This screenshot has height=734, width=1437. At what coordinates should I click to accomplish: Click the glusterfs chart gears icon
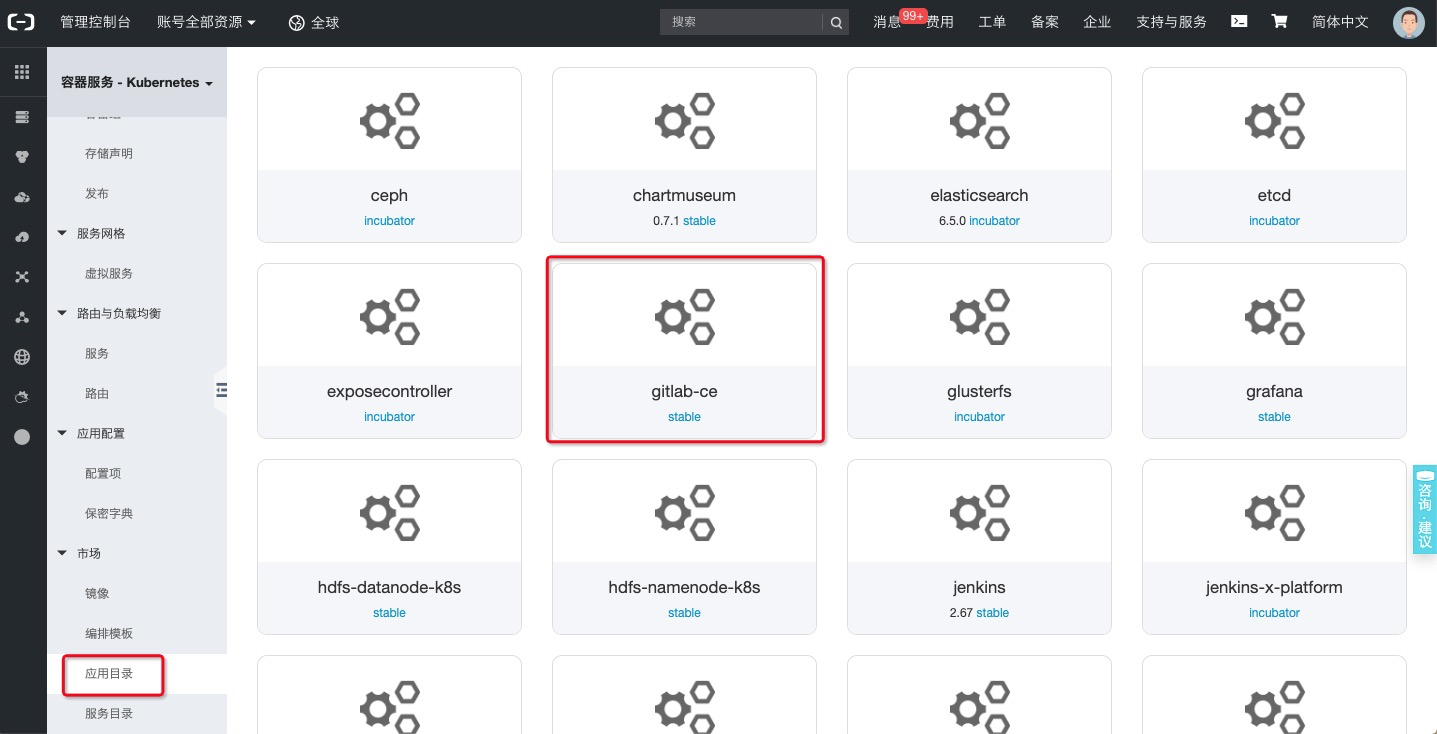(x=979, y=317)
